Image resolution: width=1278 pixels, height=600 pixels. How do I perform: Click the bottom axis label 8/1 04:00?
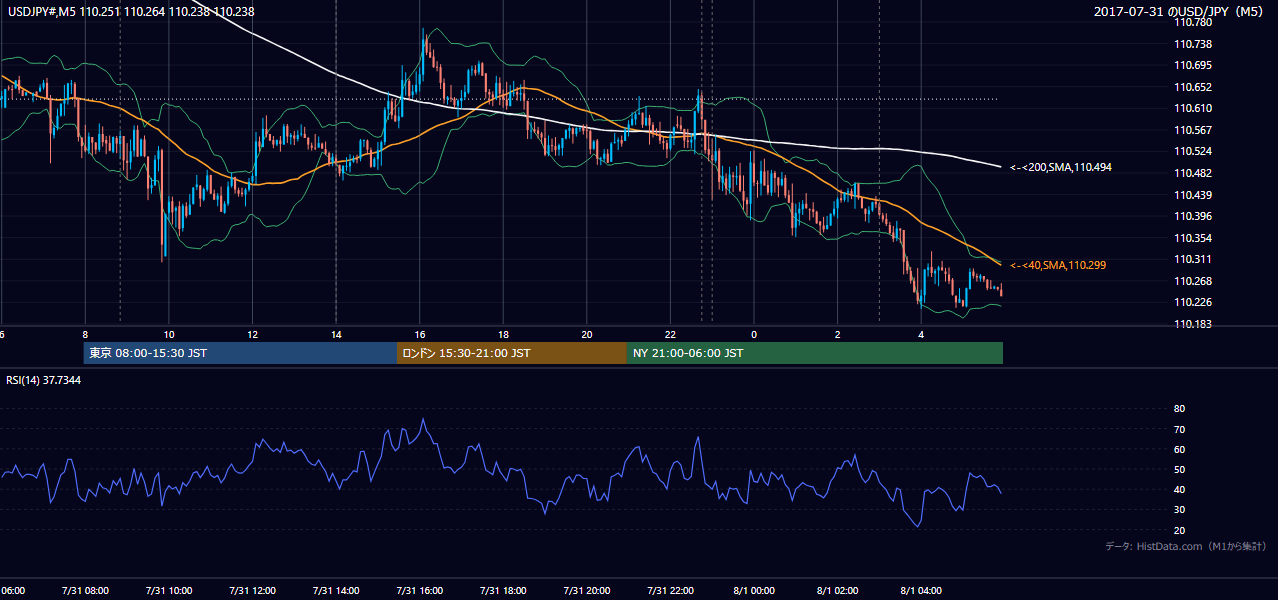(x=922, y=590)
